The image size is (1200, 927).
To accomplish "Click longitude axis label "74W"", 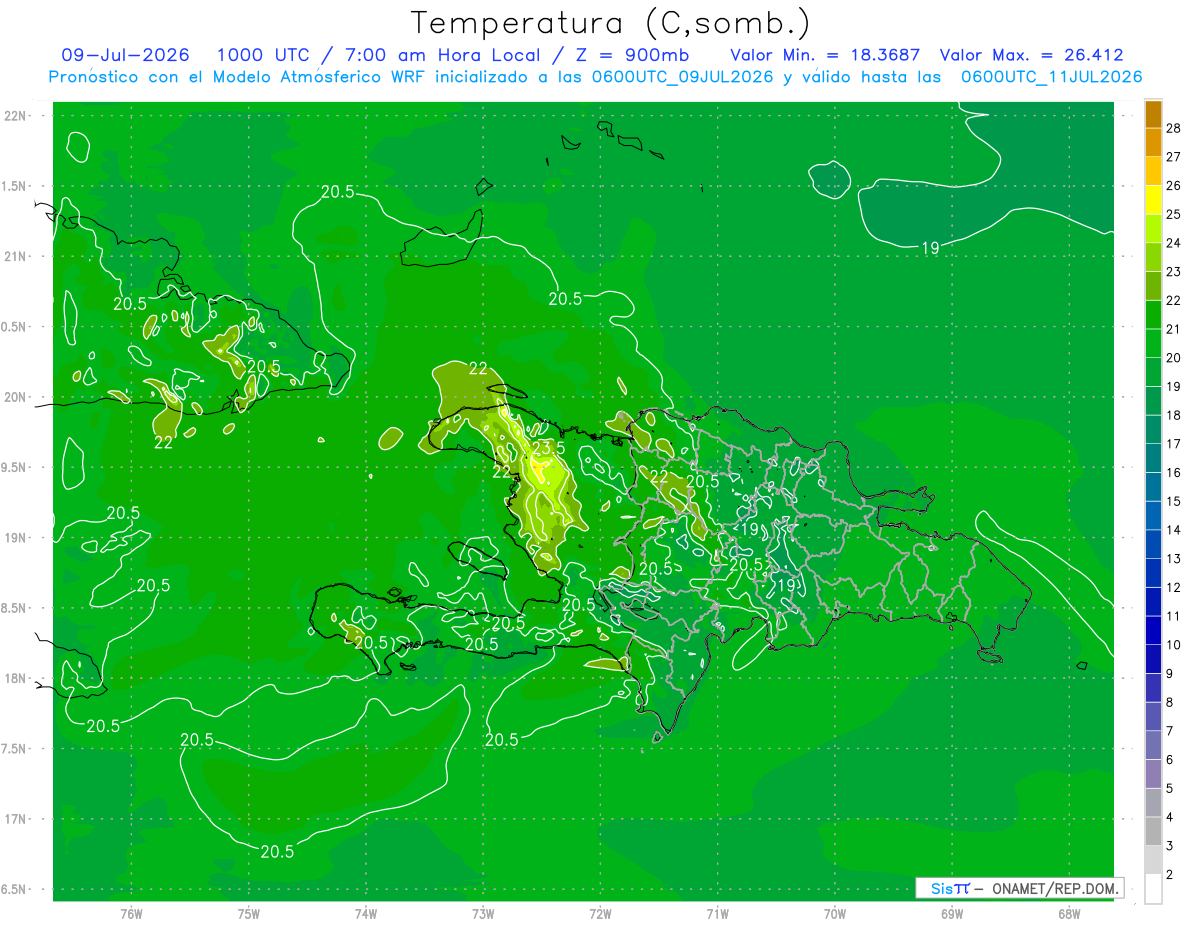I will click(366, 913).
